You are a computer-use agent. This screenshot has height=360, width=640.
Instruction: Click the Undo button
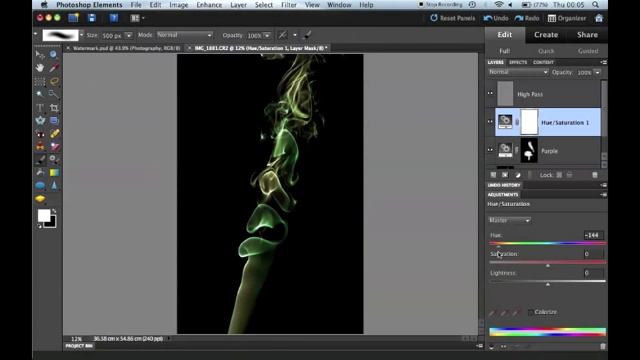point(496,18)
